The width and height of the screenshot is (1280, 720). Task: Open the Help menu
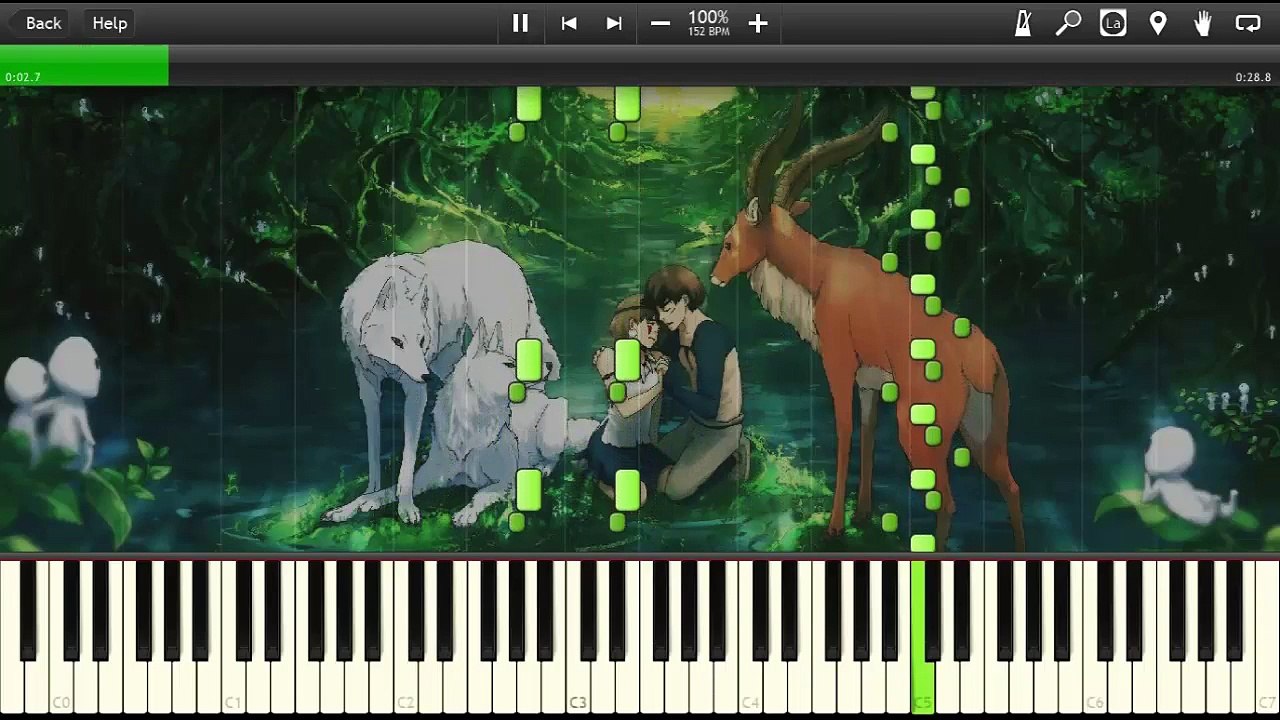[110, 23]
